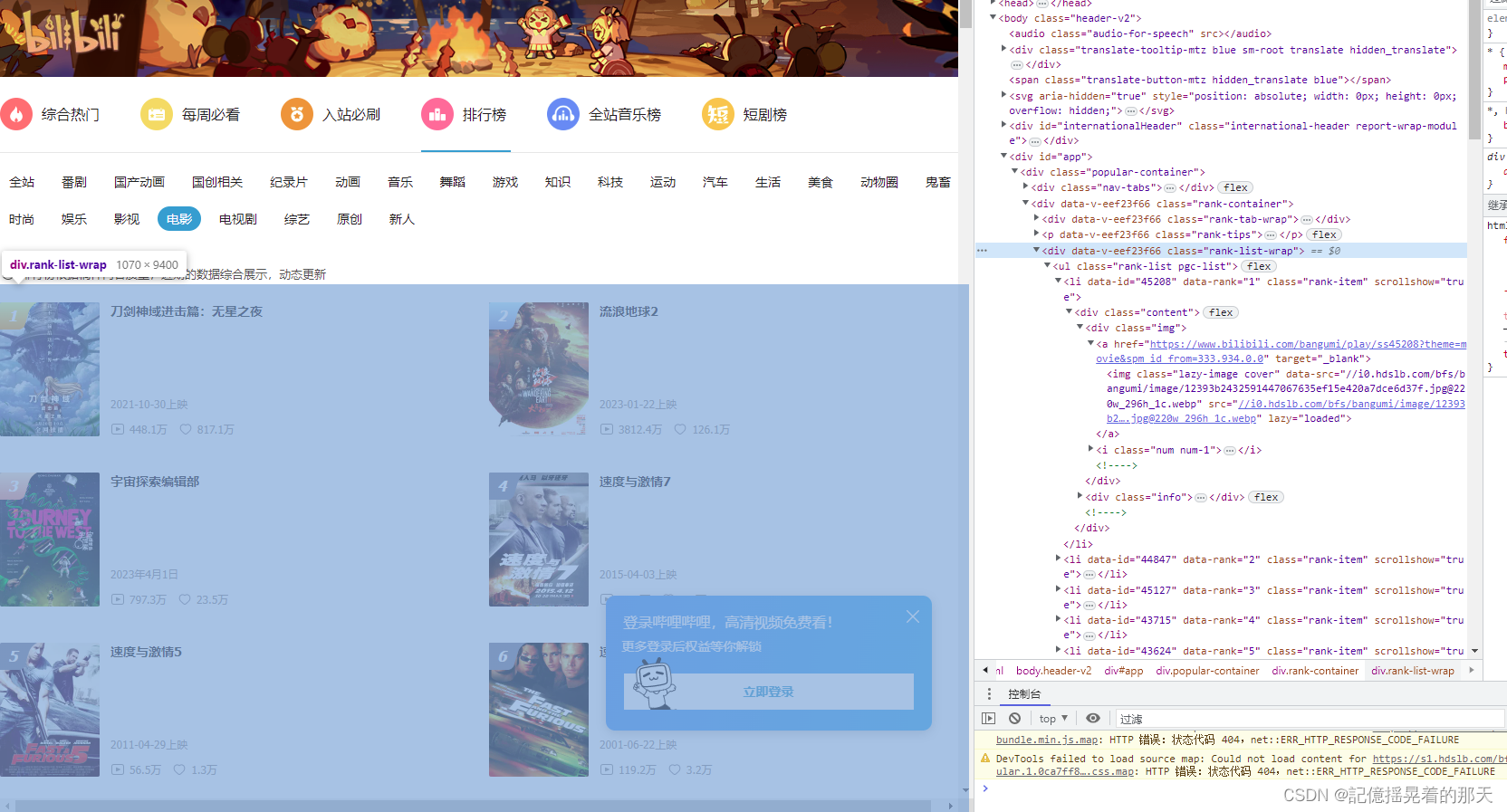
Task: Select the 鬼畜 category tab
Action: pos(938,182)
